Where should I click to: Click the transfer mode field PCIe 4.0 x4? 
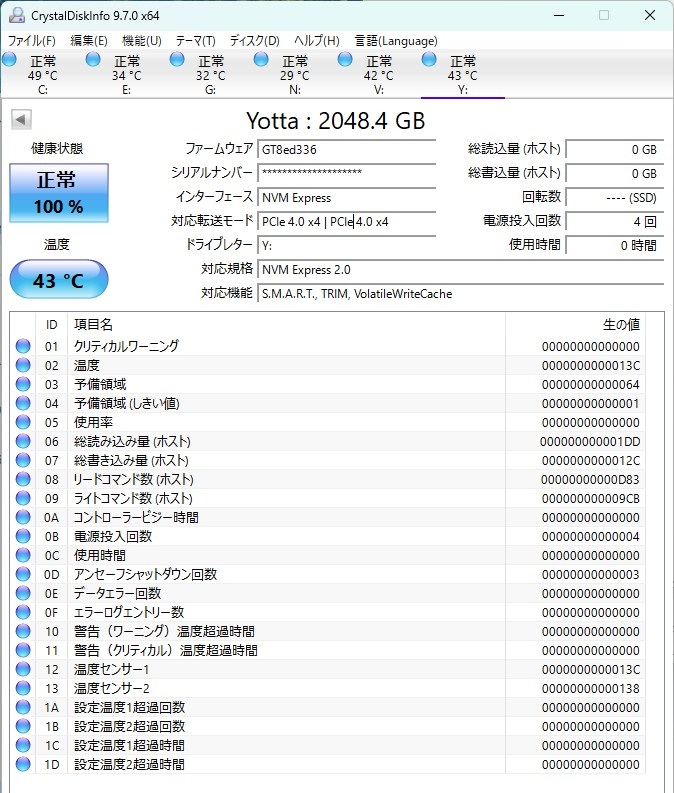[346, 222]
